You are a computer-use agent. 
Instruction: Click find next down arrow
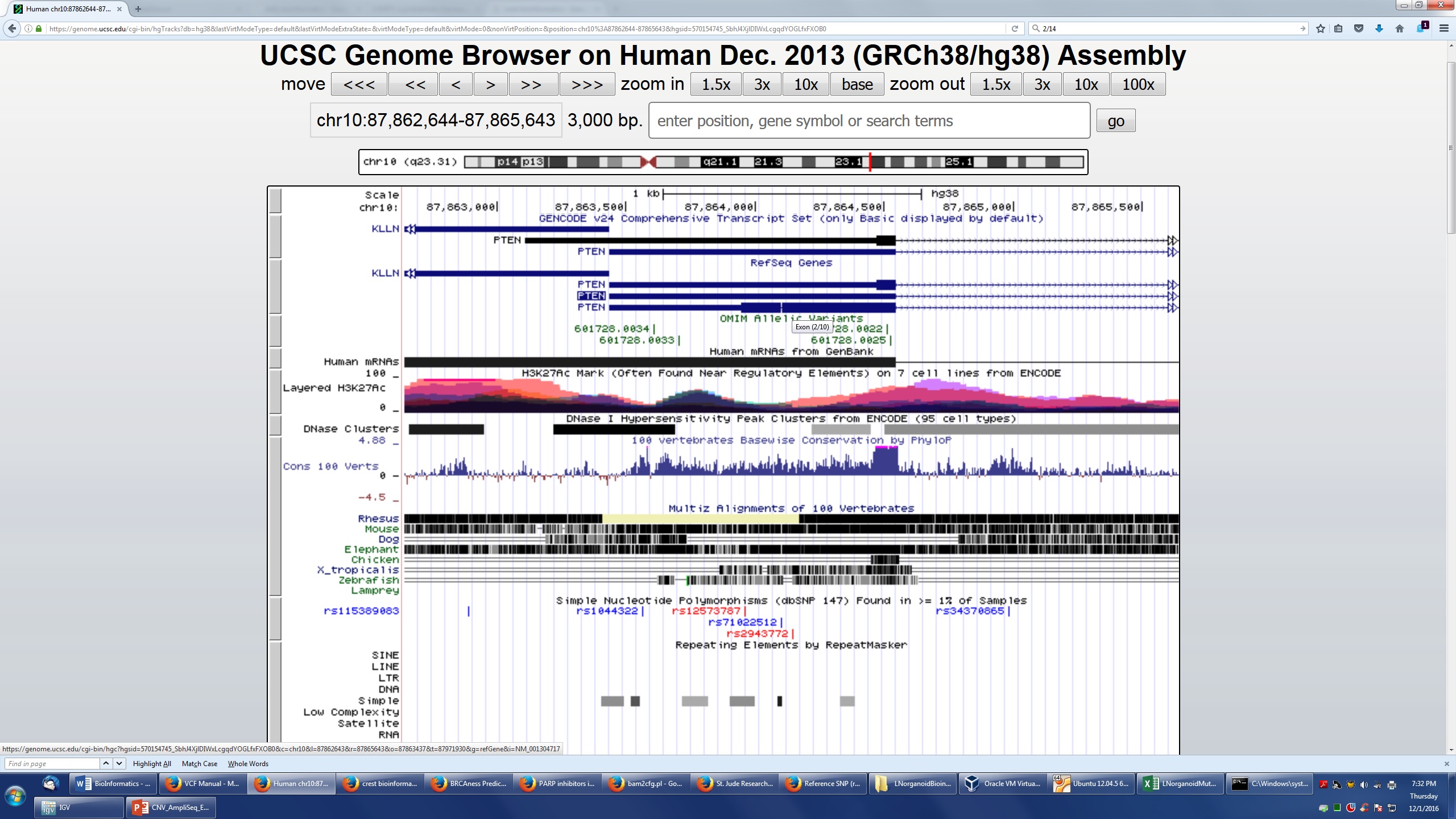pos(119,763)
